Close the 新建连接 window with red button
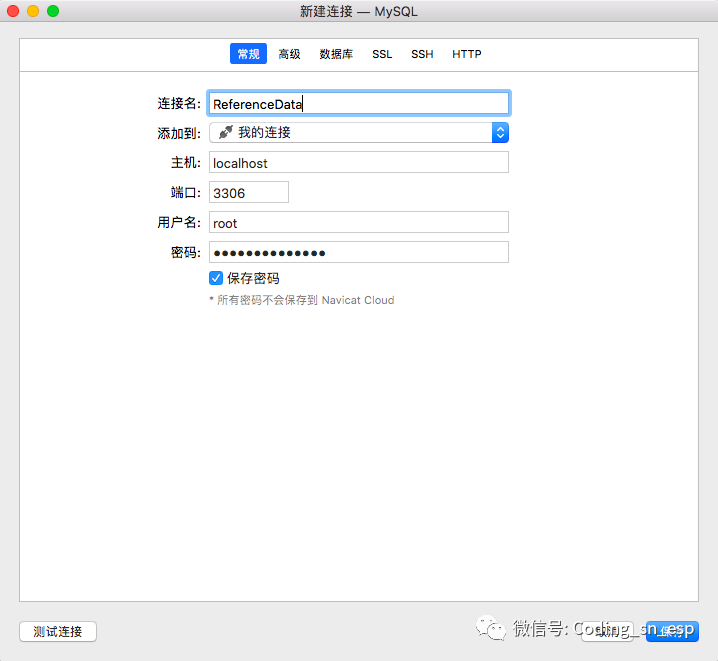 13,11
